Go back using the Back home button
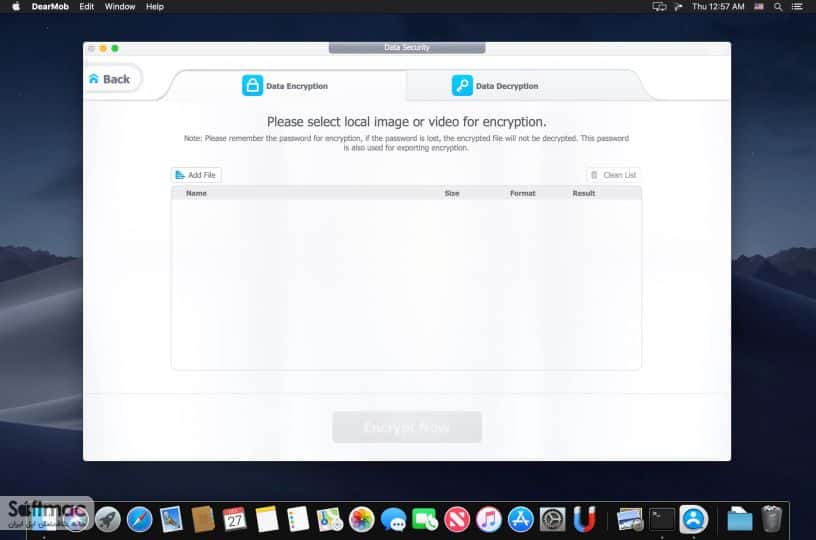This screenshot has height=540, width=816. point(110,79)
